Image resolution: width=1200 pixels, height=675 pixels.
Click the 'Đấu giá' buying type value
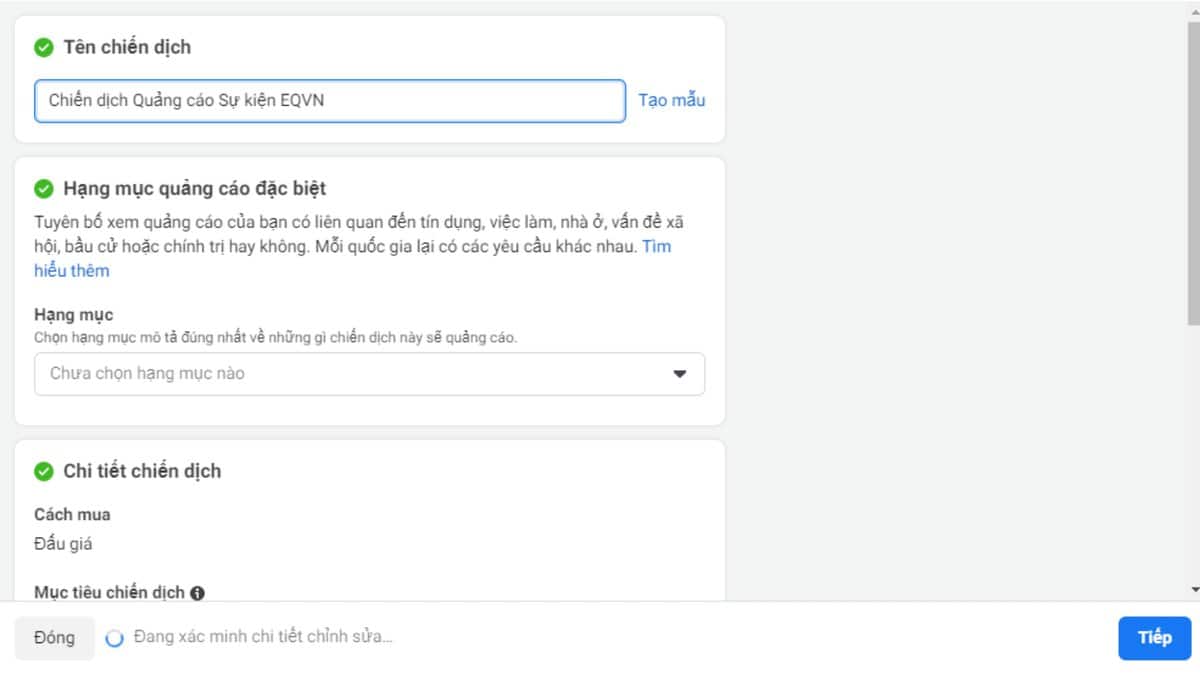(x=63, y=544)
